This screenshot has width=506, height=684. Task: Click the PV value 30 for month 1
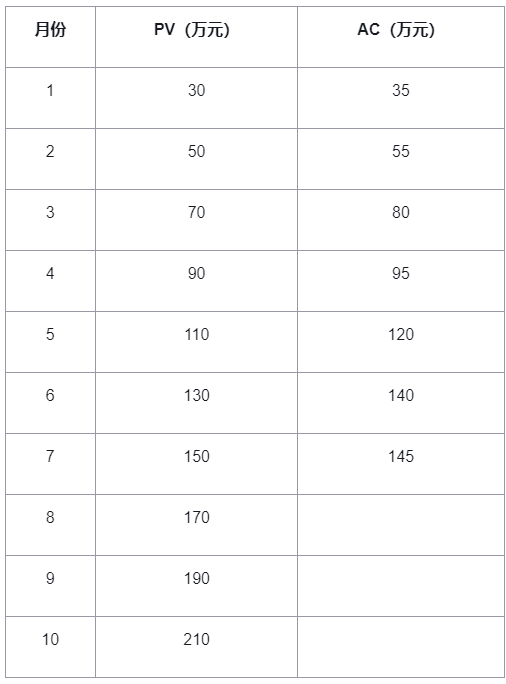(x=196, y=98)
